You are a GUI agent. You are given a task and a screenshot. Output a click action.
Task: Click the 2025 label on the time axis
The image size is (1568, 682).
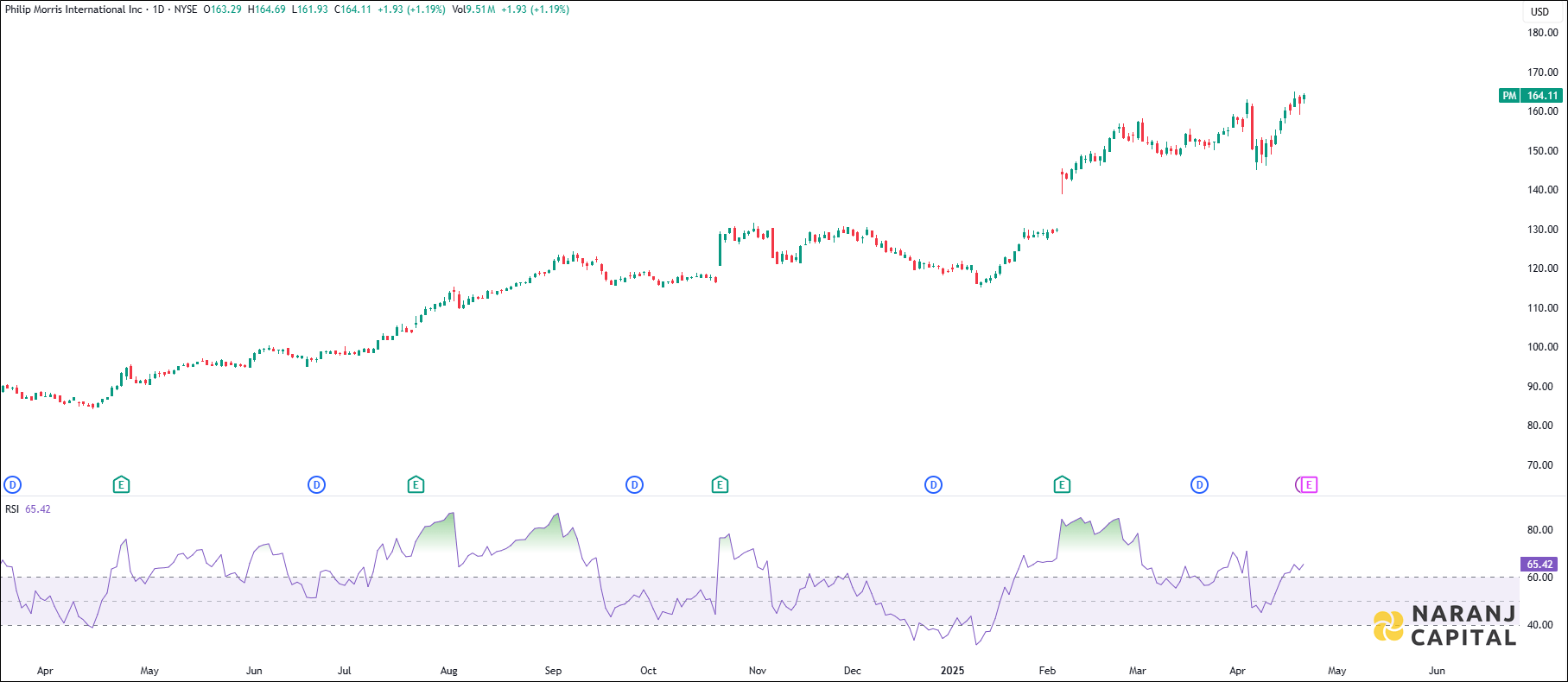(952, 671)
